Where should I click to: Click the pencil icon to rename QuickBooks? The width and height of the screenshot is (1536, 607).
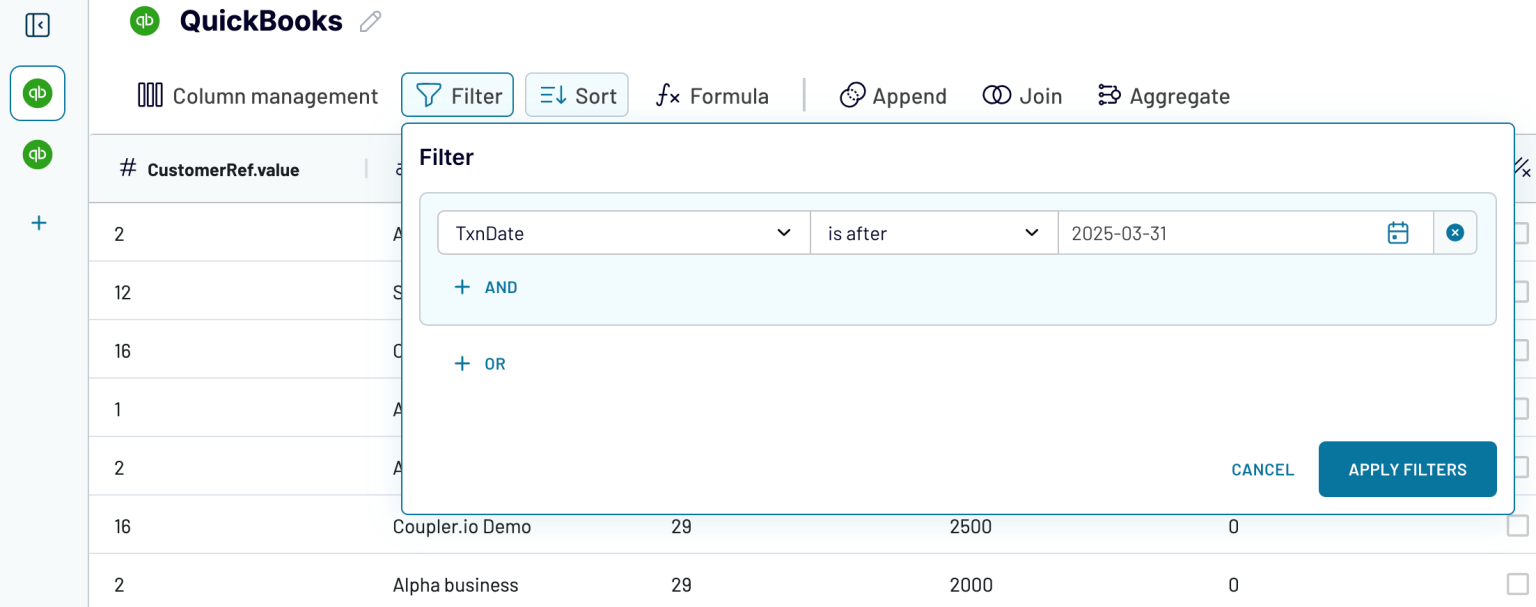click(x=369, y=21)
